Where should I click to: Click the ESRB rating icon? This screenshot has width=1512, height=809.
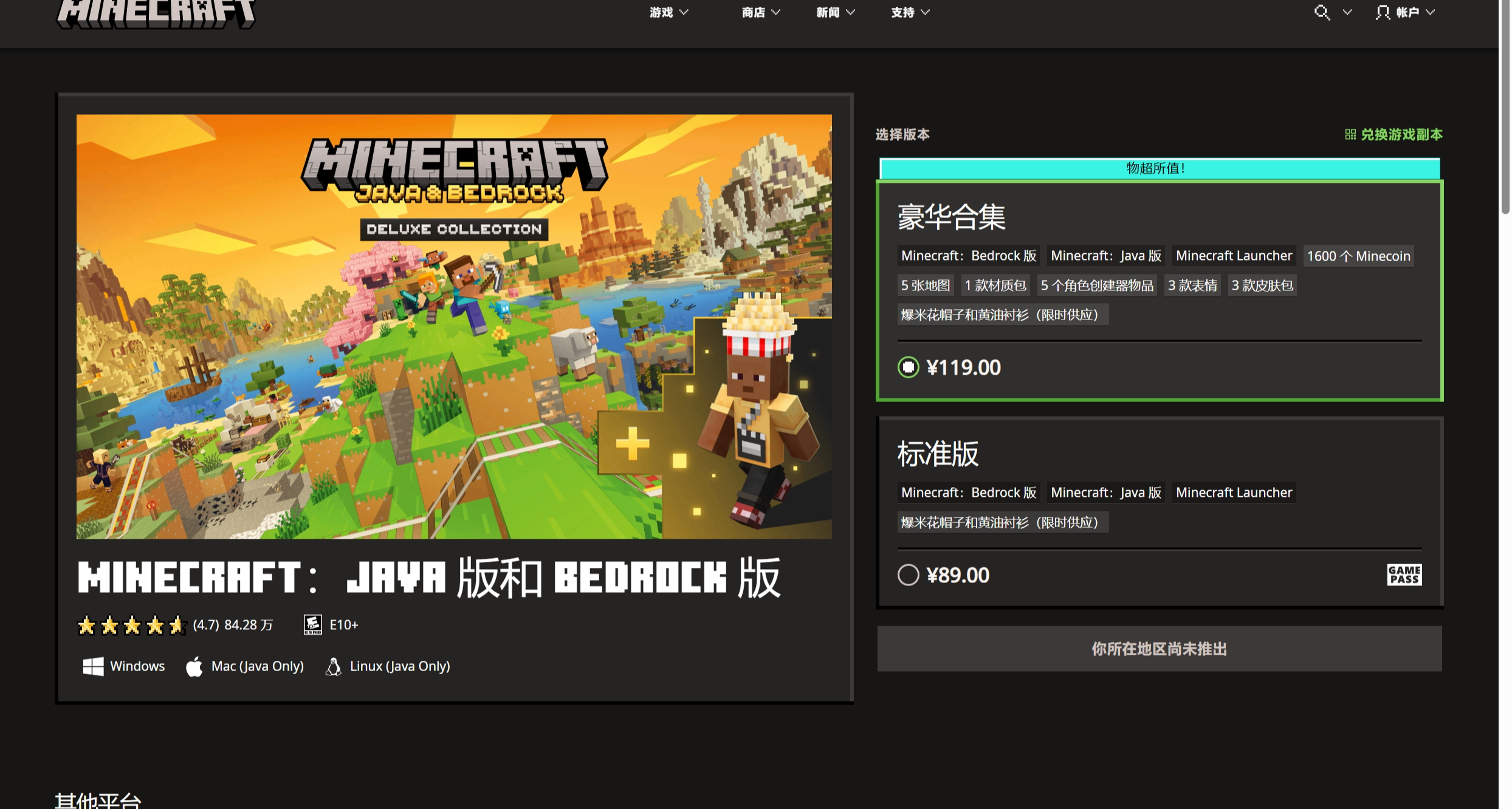(x=312, y=625)
